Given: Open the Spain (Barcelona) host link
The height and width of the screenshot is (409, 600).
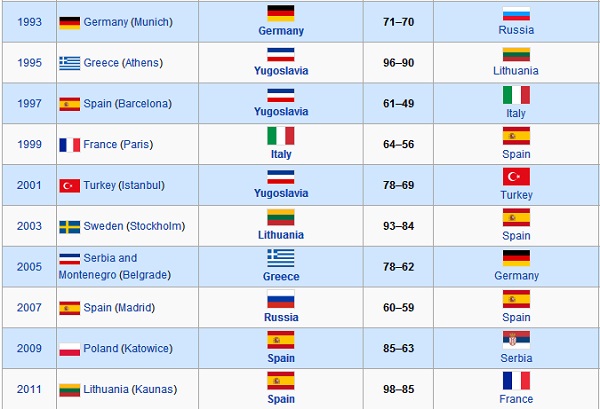Looking at the screenshot, I should pos(129,104).
